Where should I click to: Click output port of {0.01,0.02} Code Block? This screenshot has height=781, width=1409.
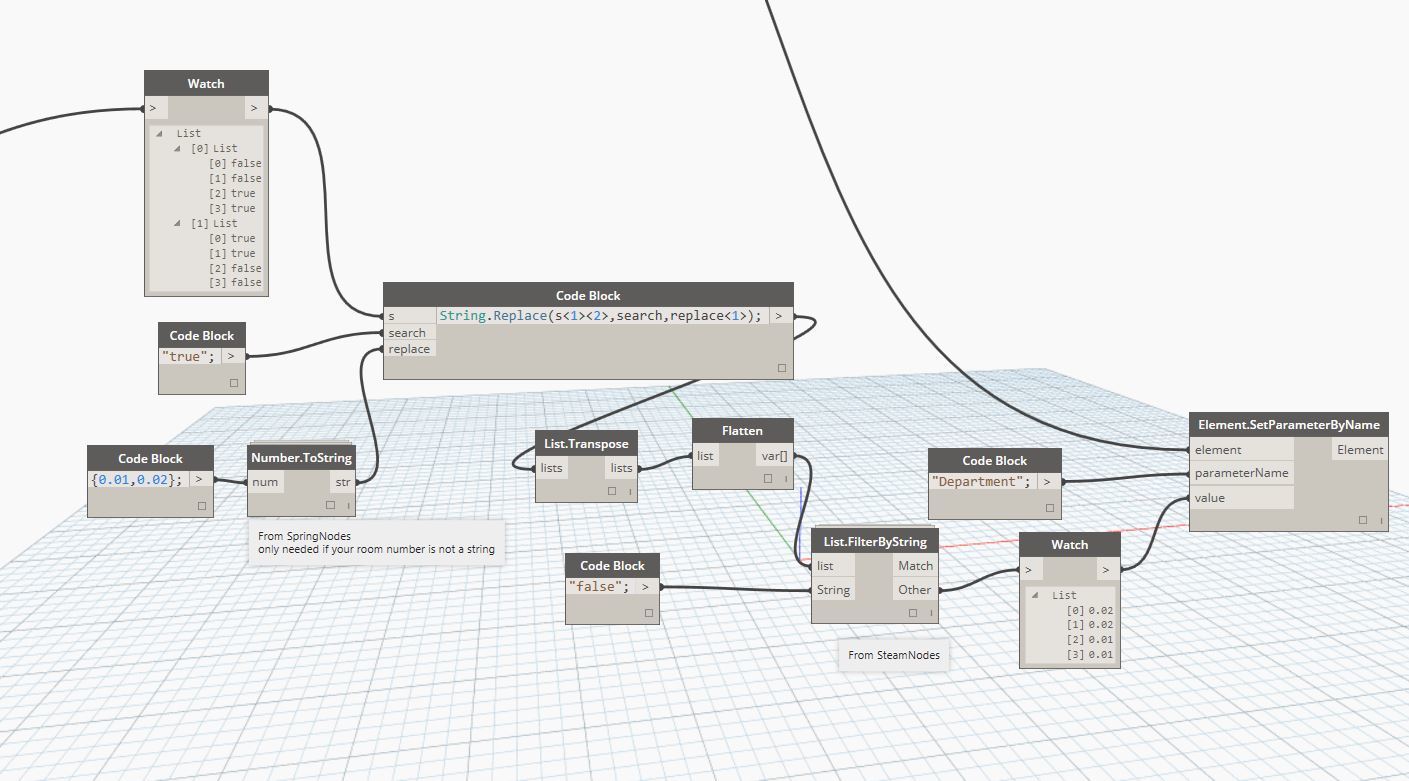pyautogui.click(x=200, y=479)
